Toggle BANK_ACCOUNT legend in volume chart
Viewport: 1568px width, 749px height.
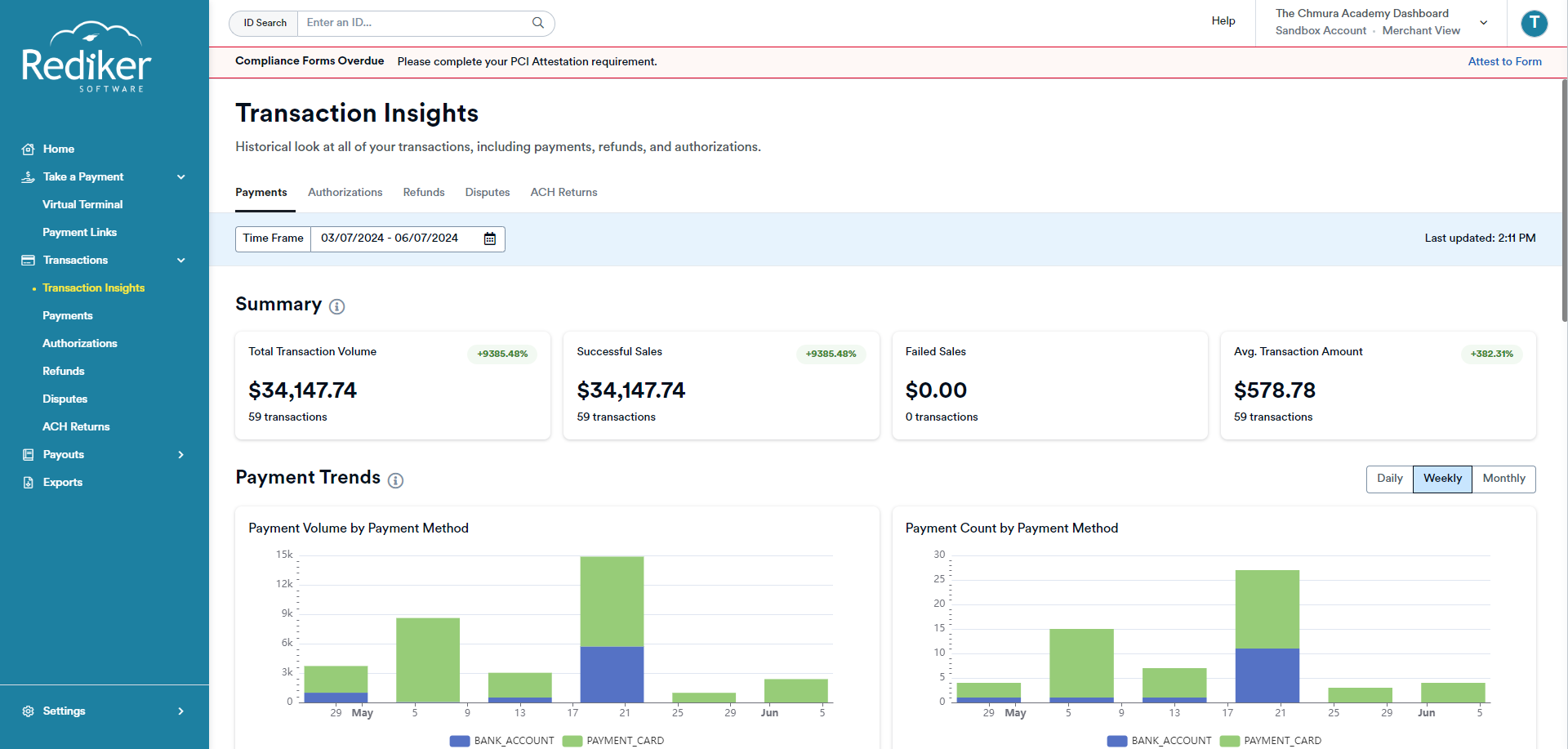point(502,741)
